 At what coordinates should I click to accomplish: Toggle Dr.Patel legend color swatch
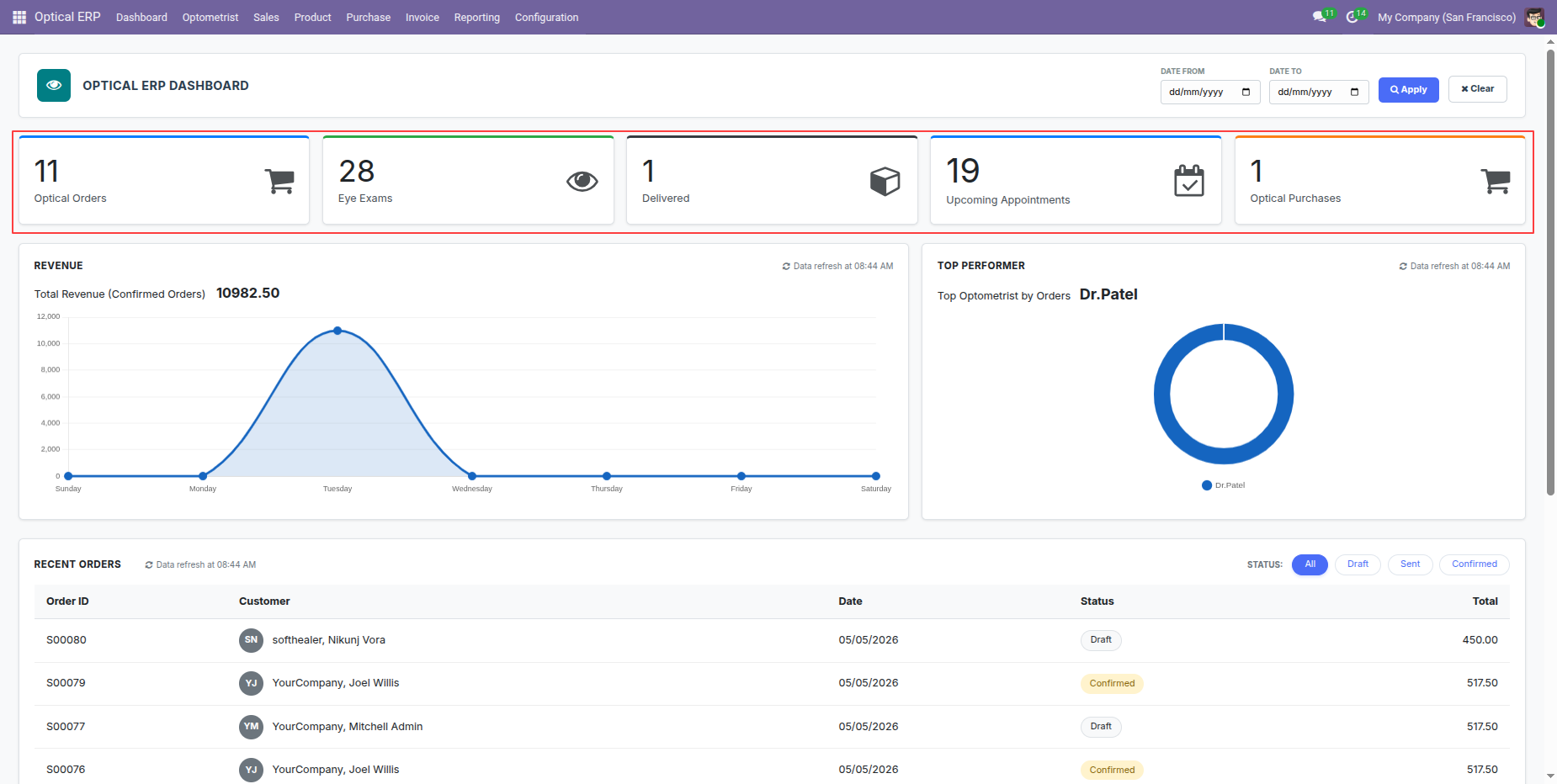coord(1207,485)
